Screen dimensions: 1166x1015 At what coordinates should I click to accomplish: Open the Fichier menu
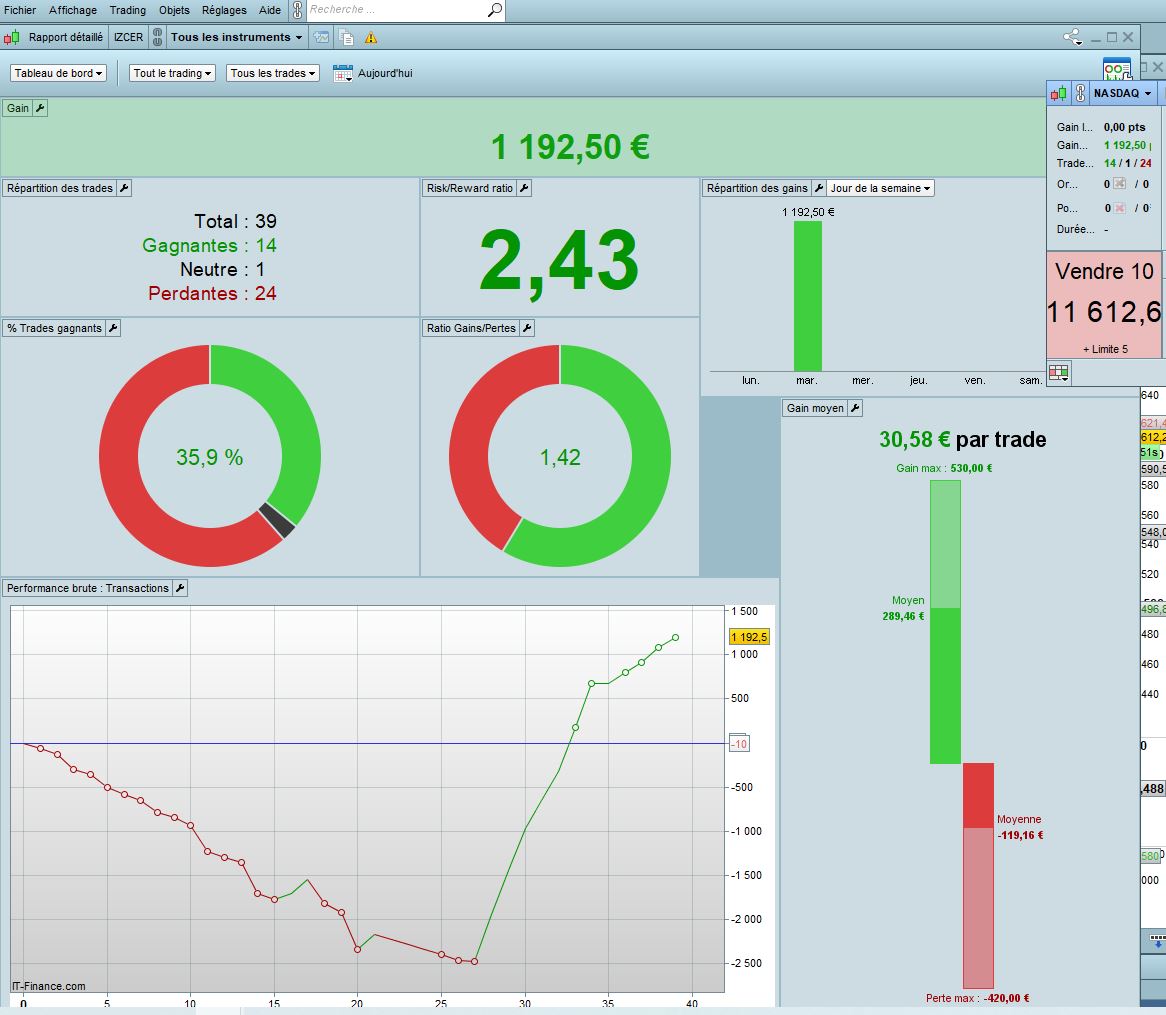[x=20, y=10]
